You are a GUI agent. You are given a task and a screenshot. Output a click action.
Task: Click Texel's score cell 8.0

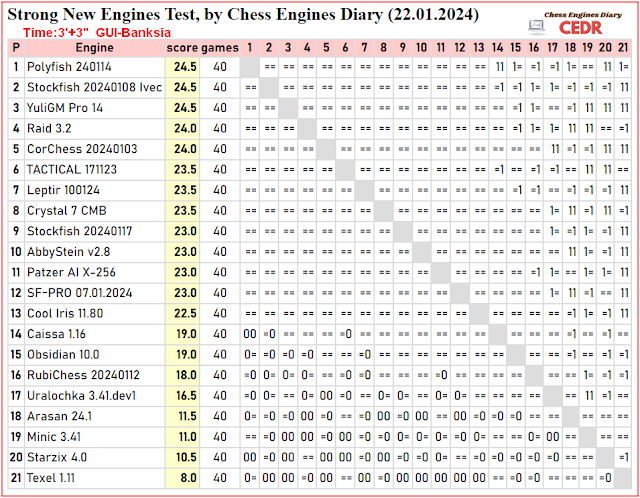[x=182, y=478]
